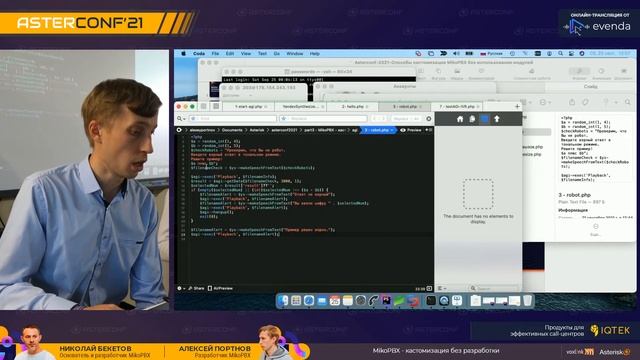Open the Text menu
640x360 pixels.
click(x=262, y=53)
